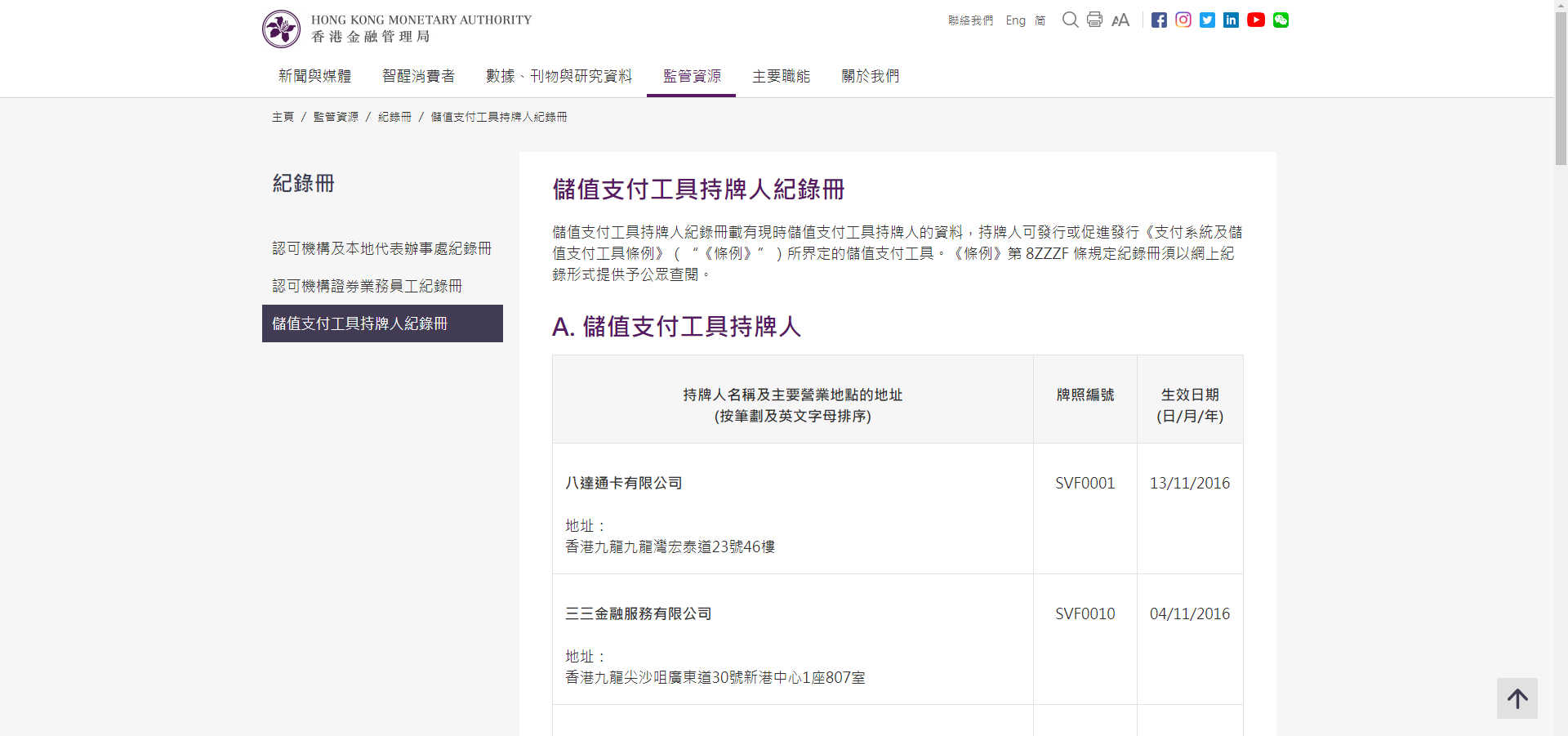
Task: Click the printer icon in the header
Action: 1094,20
